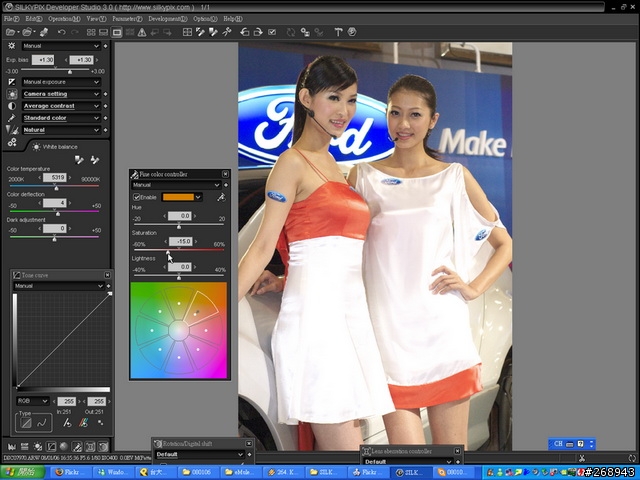Click the rotate right toolbar icon
Viewport: 640px width, 480px height.
[x=258, y=32]
